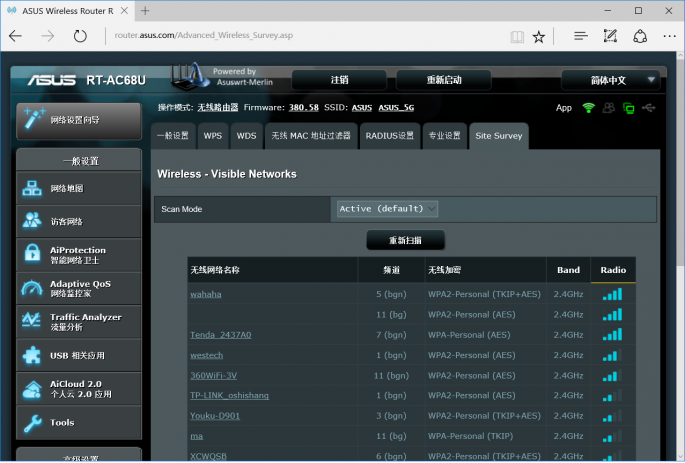Click the 重新扫描 rescan button
This screenshot has height=463, width=685.
coord(405,240)
